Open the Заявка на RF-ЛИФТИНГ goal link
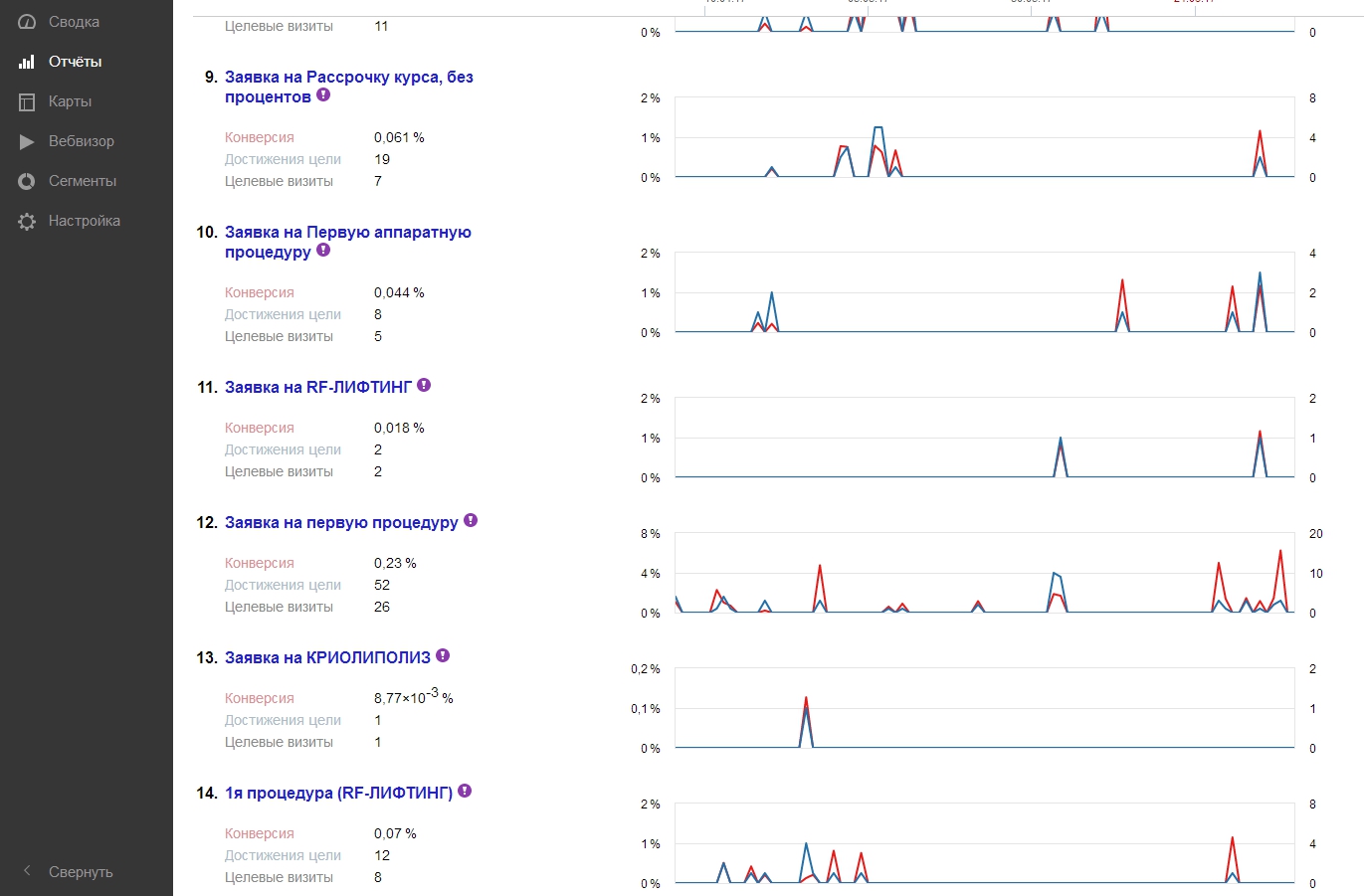This screenshot has height=896, width=1364. point(317,388)
